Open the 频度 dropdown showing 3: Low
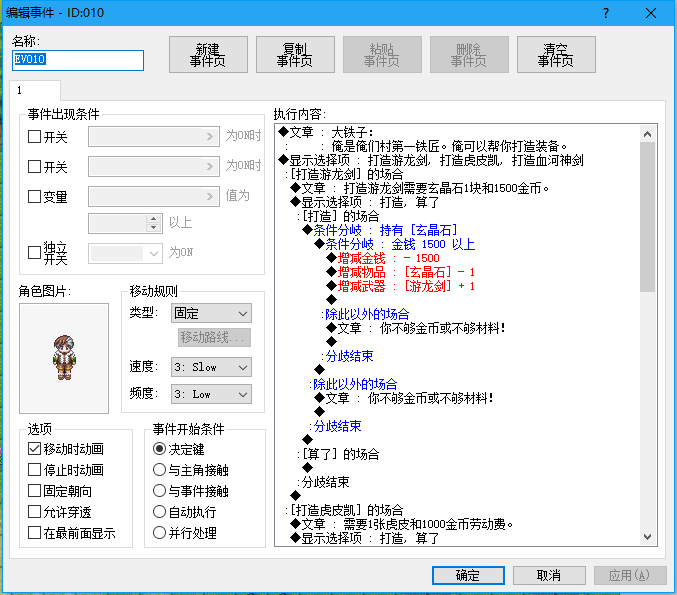This screenshot has width=677, height=595. (x=211, y=394)
